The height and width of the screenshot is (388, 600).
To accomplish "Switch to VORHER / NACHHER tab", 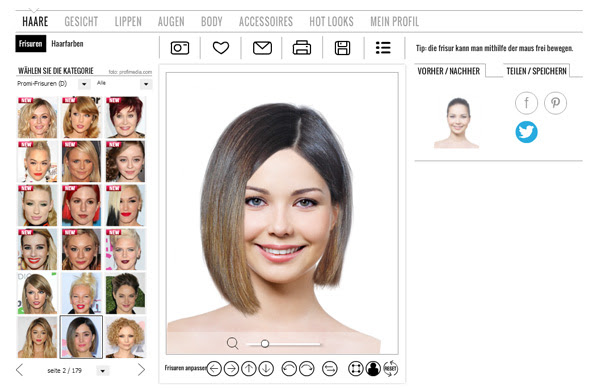I will pyautogui.click(x=449, y=71).
